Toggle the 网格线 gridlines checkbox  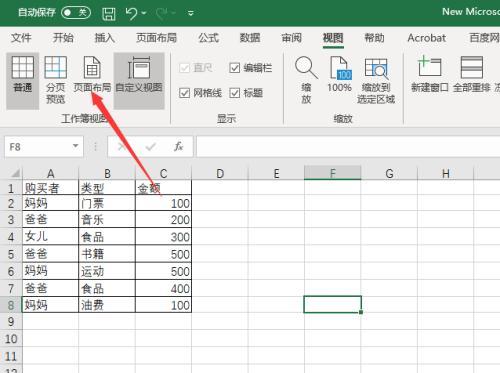click(x=184, y=93)
